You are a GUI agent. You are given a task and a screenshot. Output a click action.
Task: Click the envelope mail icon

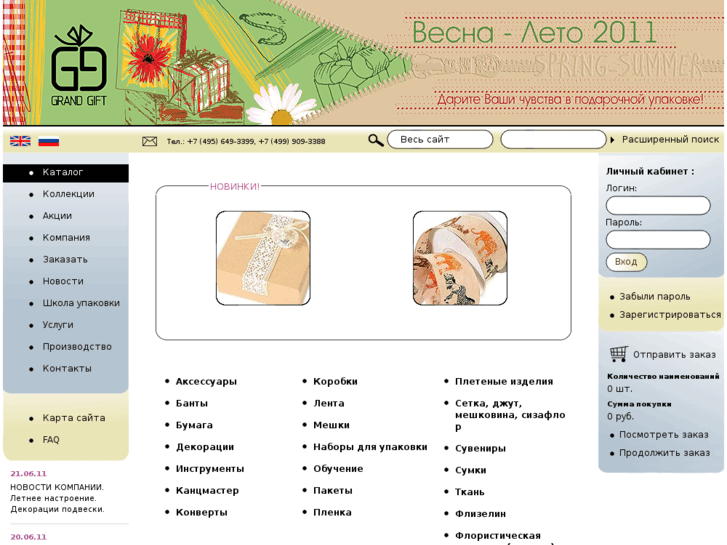[x=149, y=141]
